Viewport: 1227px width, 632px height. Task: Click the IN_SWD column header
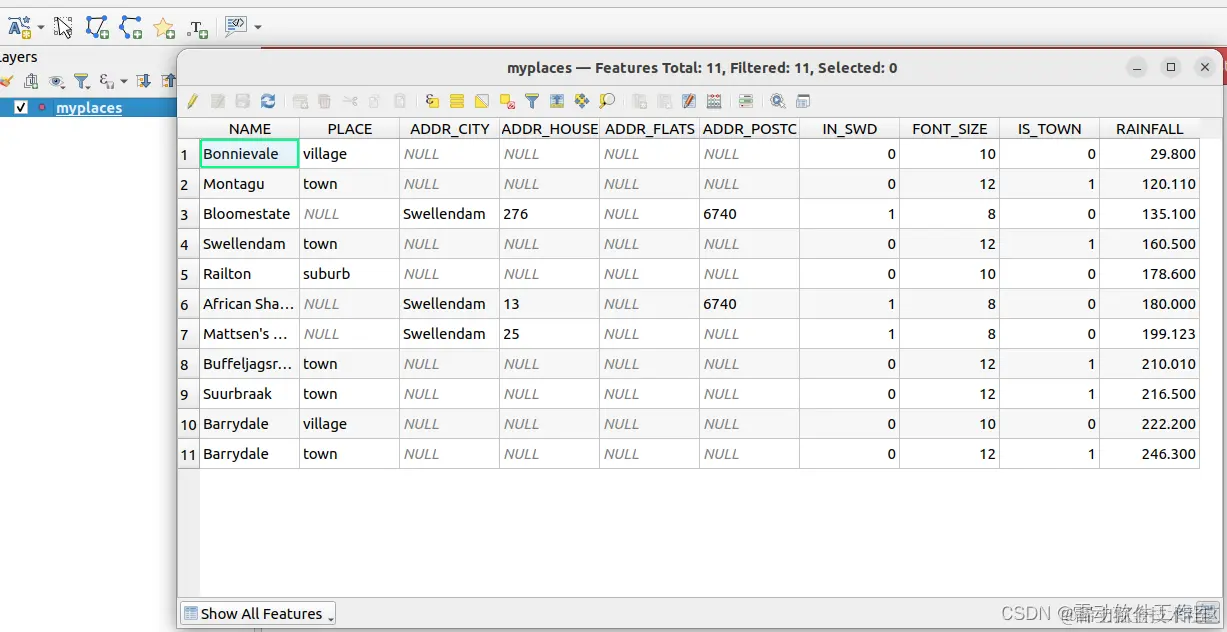click(850, 128)
